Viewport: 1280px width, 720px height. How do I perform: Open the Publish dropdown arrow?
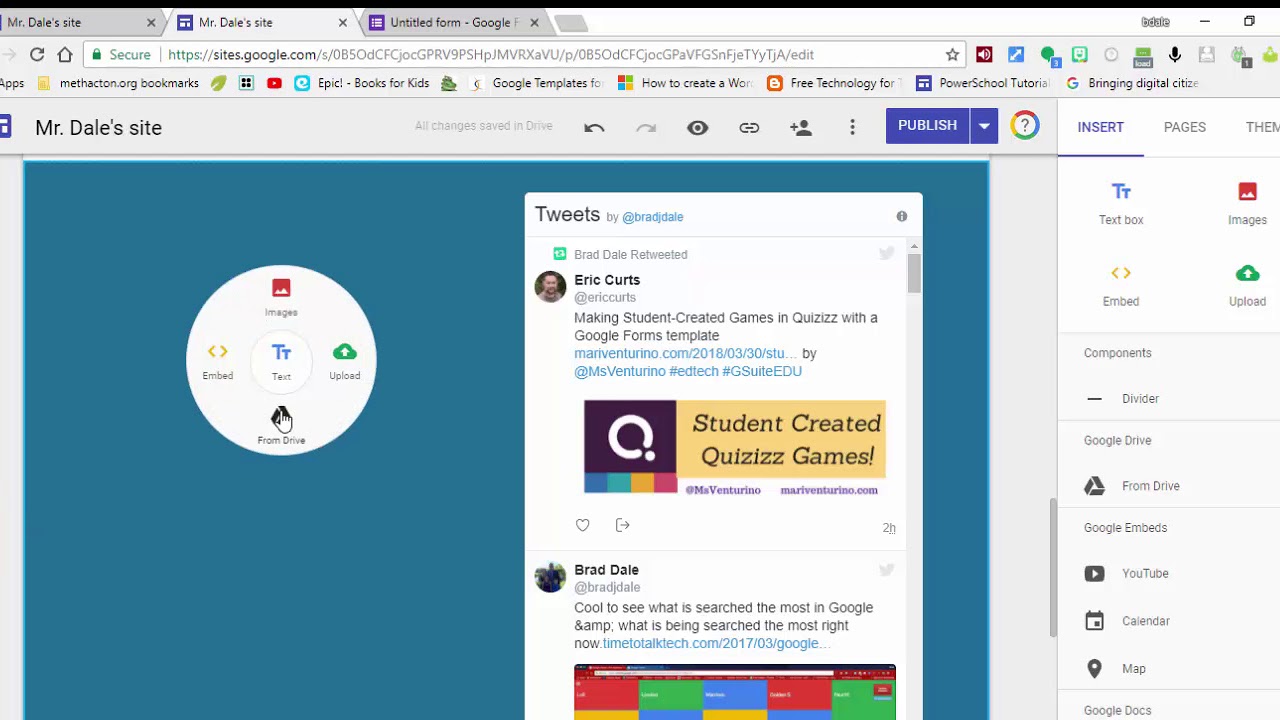coord(984,126)
